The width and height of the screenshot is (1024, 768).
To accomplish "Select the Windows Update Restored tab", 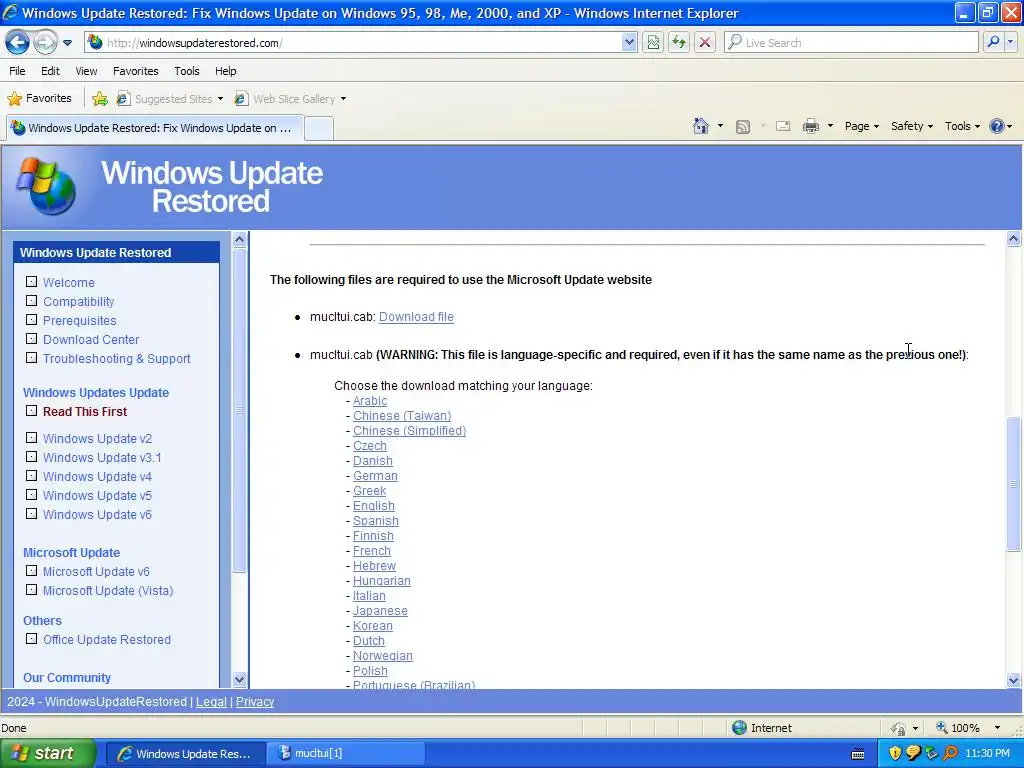I will click(155, 128).
